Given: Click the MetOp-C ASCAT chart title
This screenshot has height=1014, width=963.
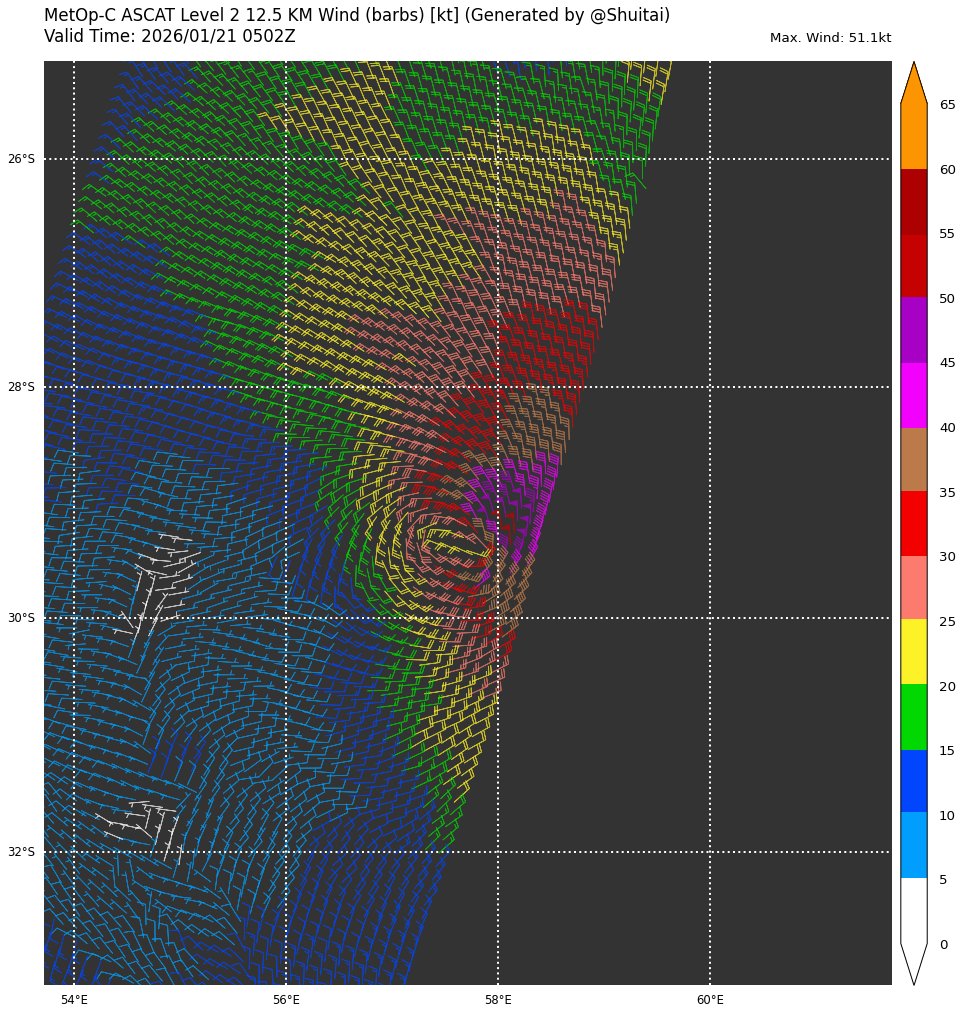Looking at the screenshot, I should point(357,16).
